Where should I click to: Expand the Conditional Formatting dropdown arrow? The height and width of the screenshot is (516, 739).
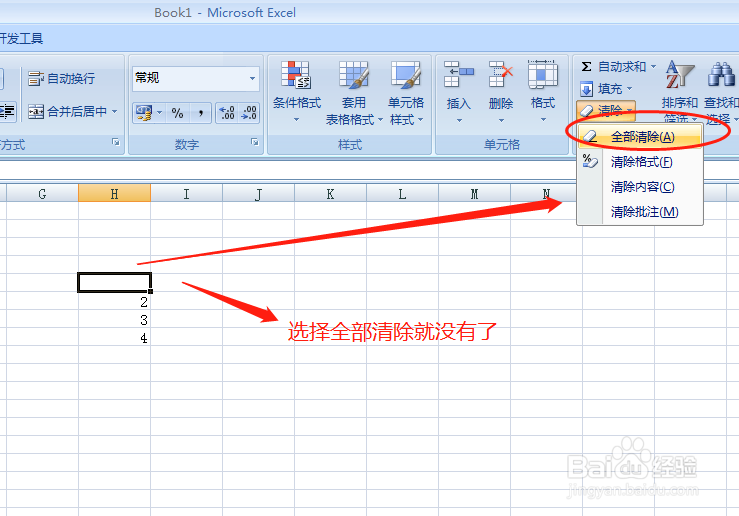296,120
